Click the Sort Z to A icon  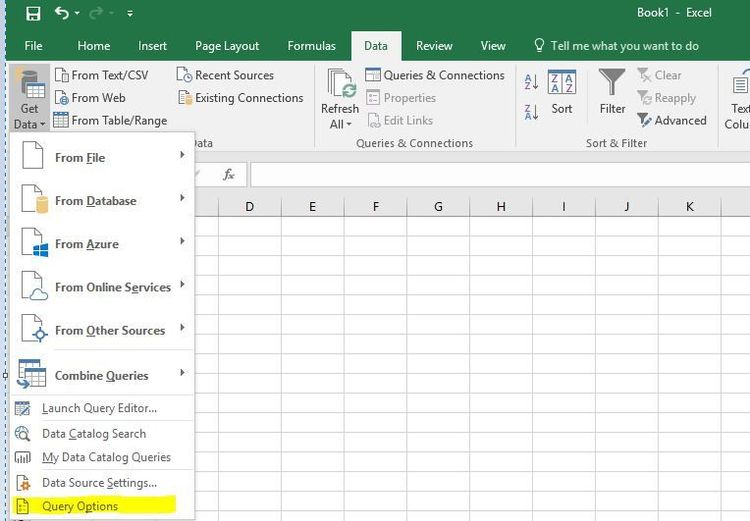pyautogui.click(x=531, y=112)
